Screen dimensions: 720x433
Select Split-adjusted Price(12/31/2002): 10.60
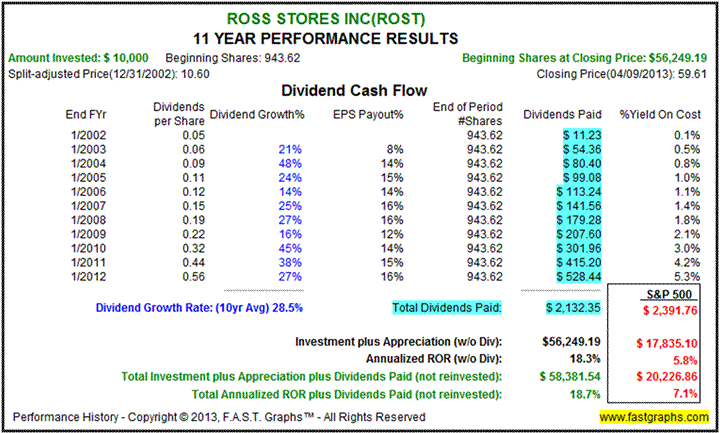point(109,73)
